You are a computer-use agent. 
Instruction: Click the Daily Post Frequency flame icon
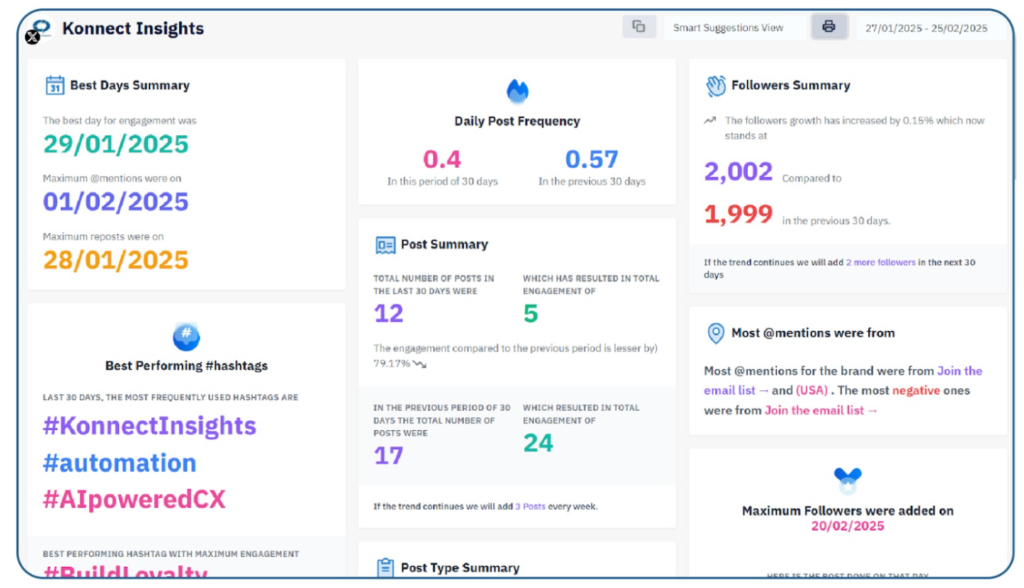517,91
